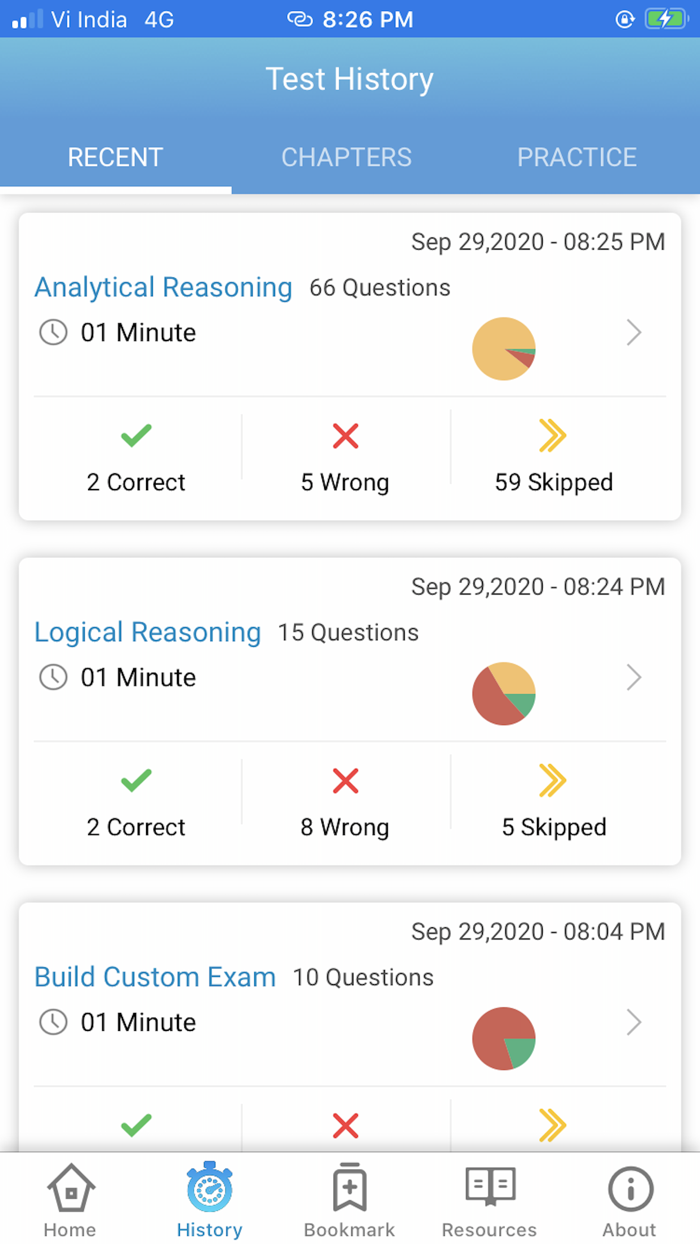Open the Build Custom Exam result
This screenshot has width=700, height=1244.
tap(155, 977)
